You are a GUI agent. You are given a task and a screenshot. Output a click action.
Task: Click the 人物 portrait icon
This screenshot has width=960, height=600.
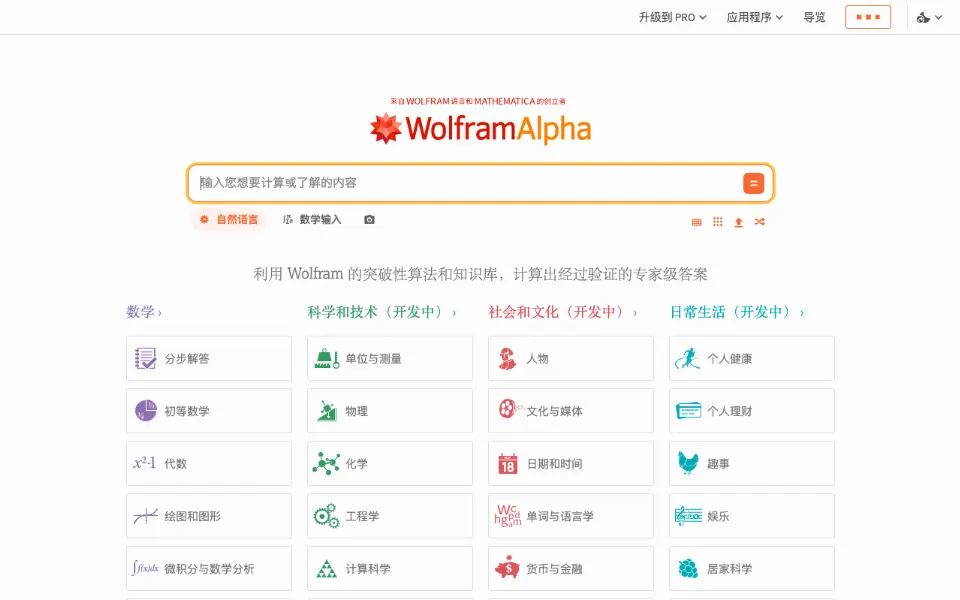pos(507,358)
